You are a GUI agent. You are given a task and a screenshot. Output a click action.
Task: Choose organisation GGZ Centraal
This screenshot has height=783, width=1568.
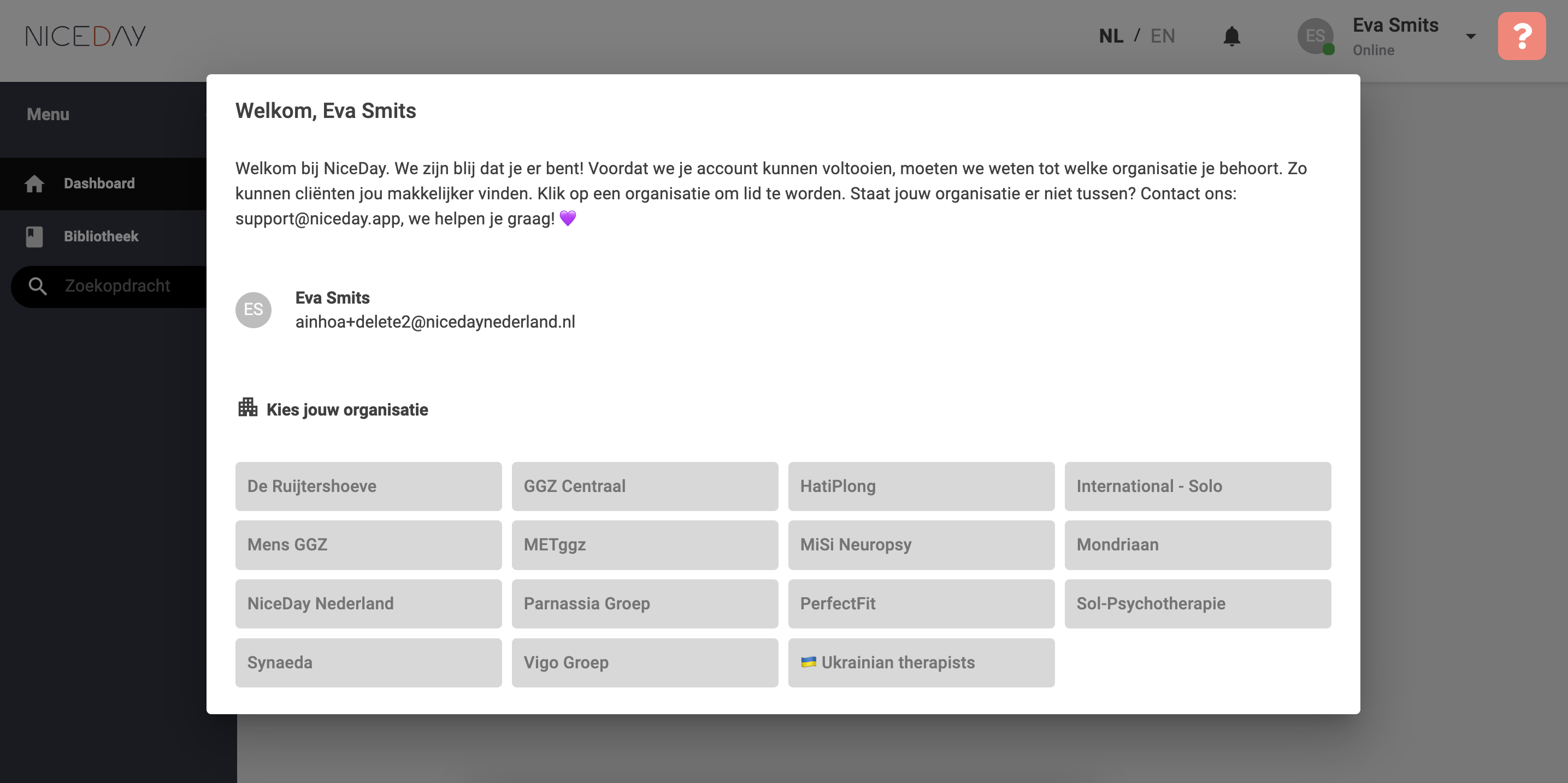(645, 486)
